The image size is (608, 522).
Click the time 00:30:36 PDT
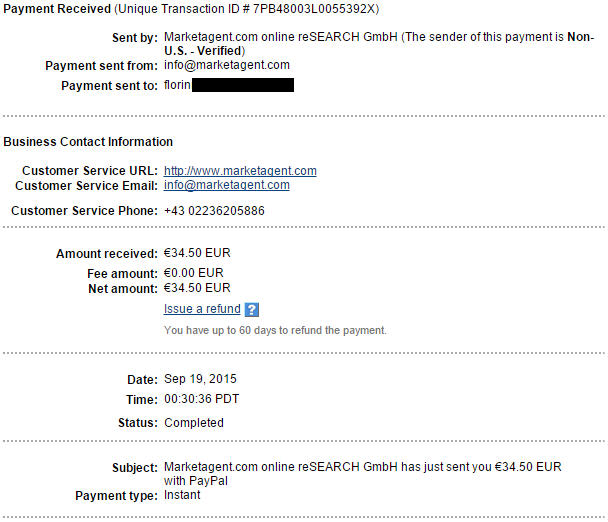202,399
